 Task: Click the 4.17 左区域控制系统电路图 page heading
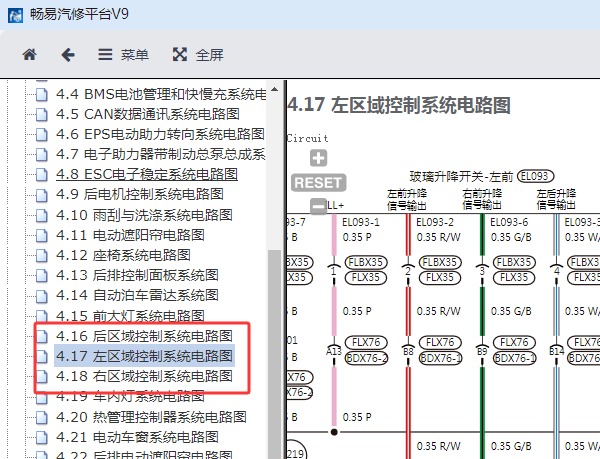[x=399, y=105]
